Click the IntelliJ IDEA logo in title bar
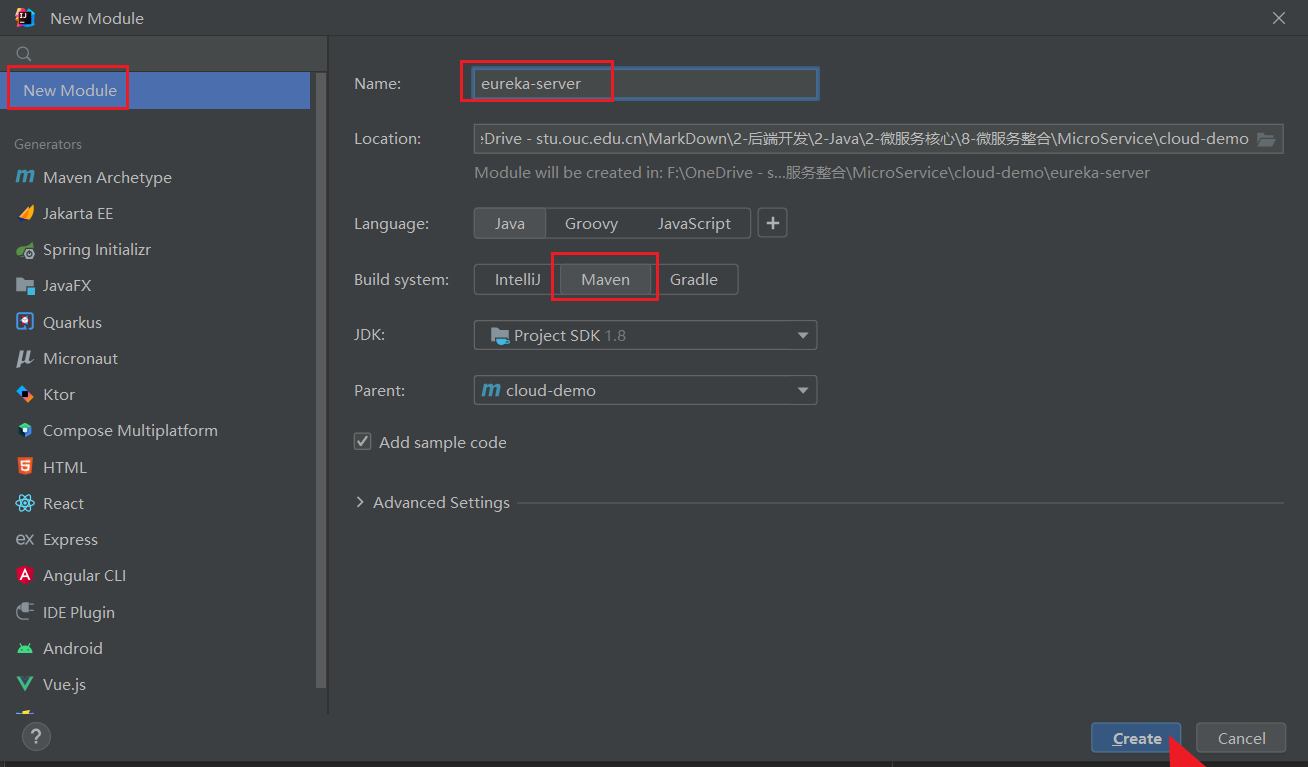1308x767 pixels. tap(25, 17)
